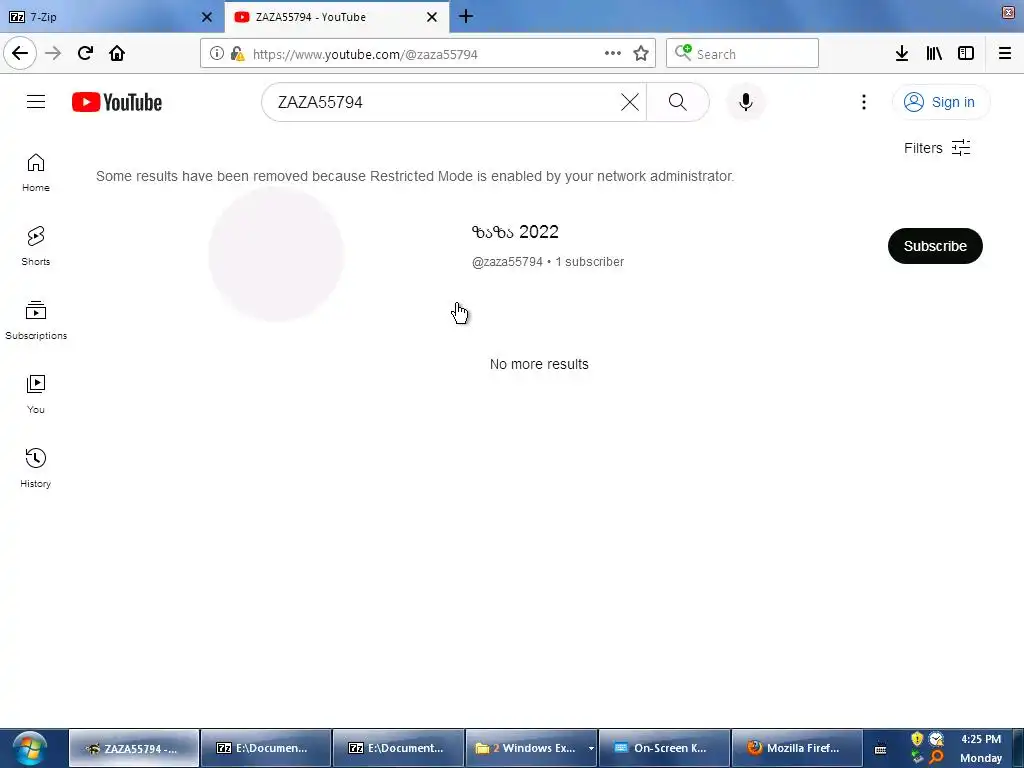Close the 7-Zip tab
Image resolution: width=1024 pixels, height=768 pixels.
pos(207,17)
